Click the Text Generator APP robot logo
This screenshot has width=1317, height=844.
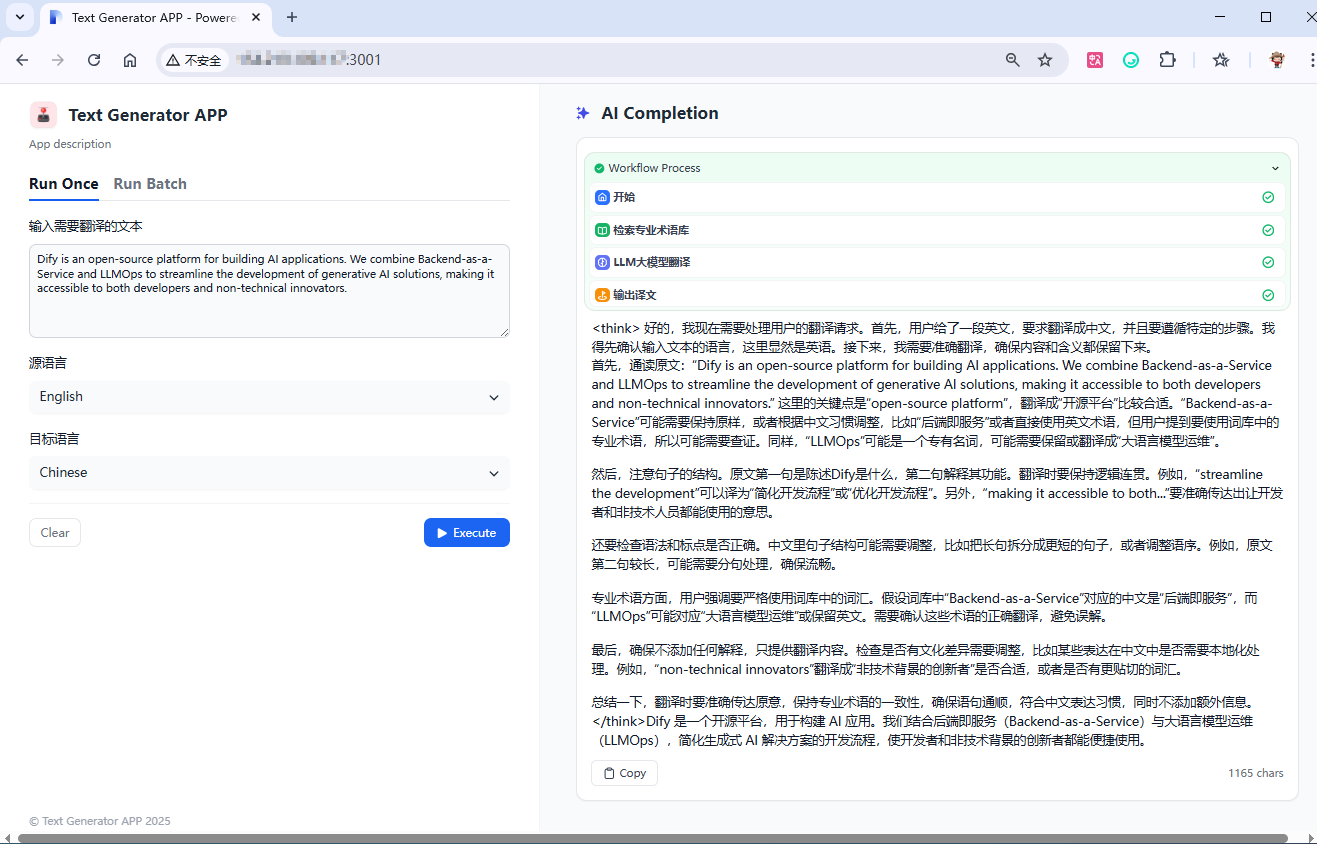(43, 115)
